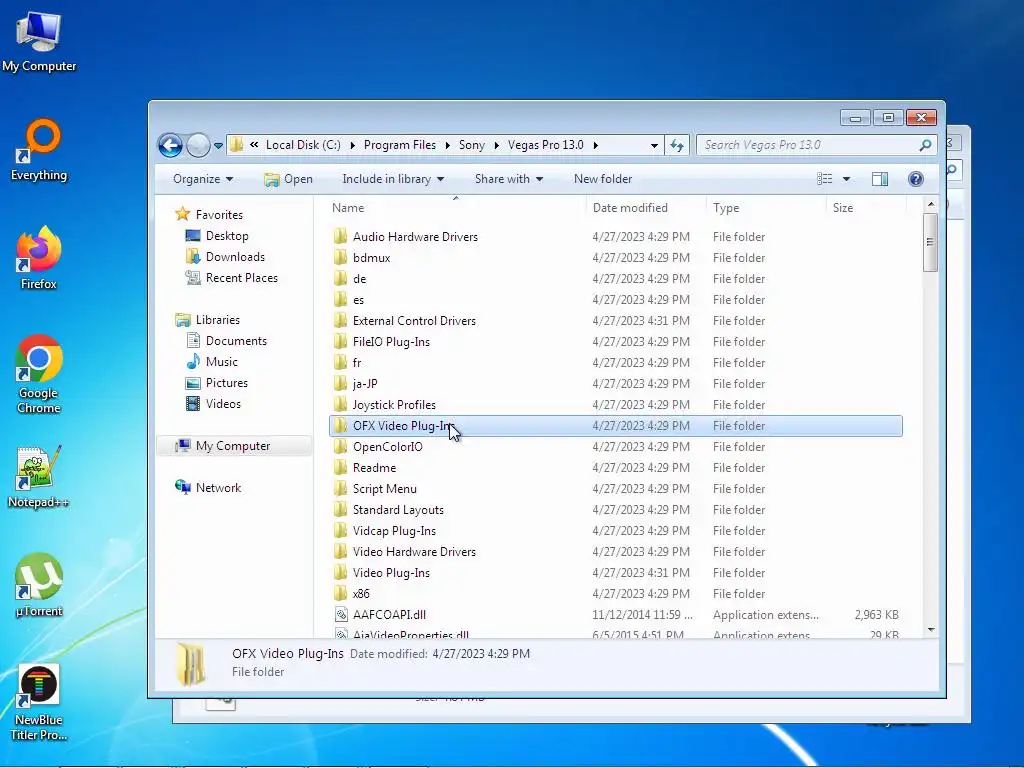Open Explorer help question mark icon
The height and width of the screenshot is (768, 1024).
[916, 179]
